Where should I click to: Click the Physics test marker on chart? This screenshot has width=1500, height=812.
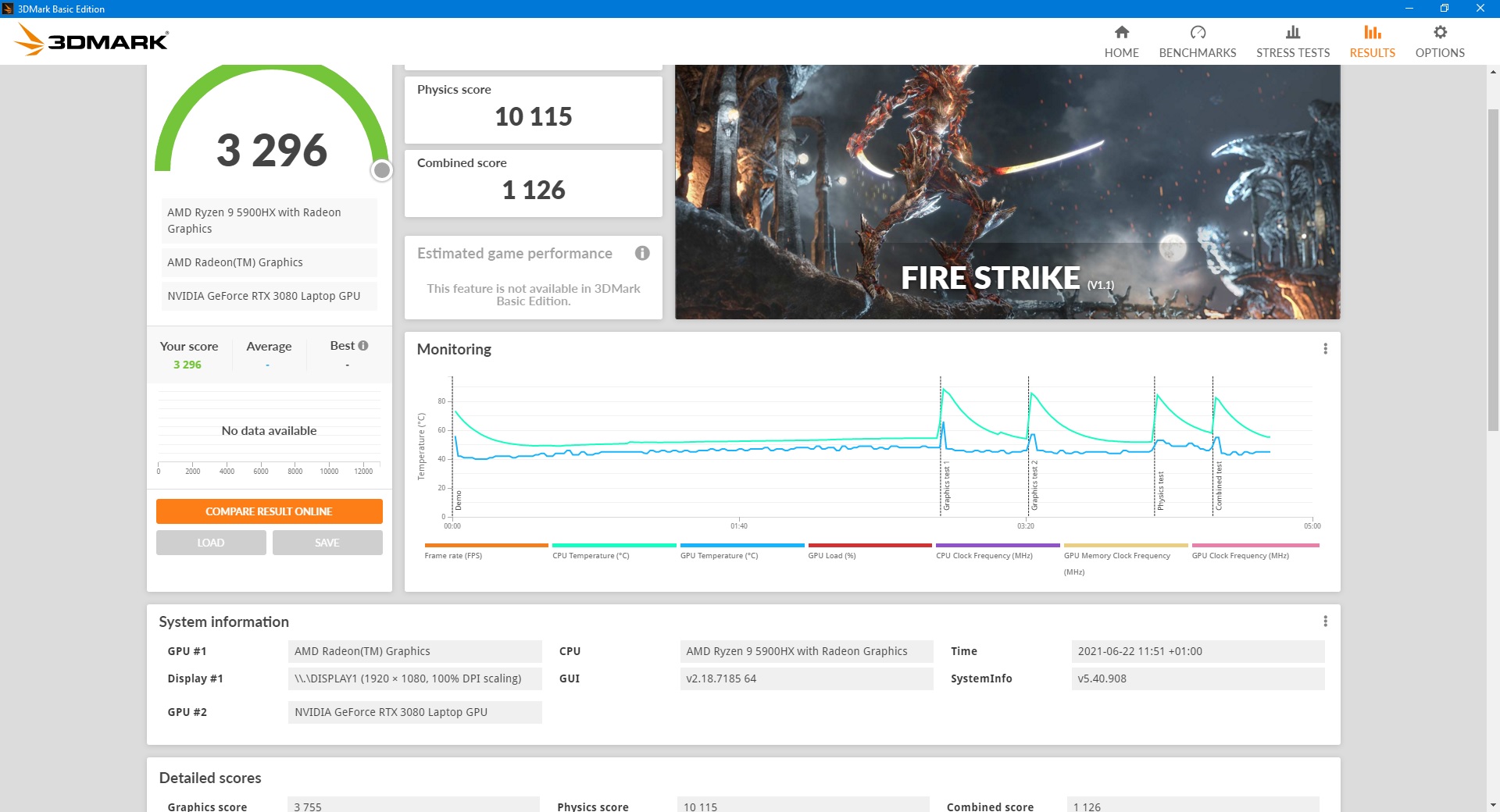click(x=1160, y=490)
